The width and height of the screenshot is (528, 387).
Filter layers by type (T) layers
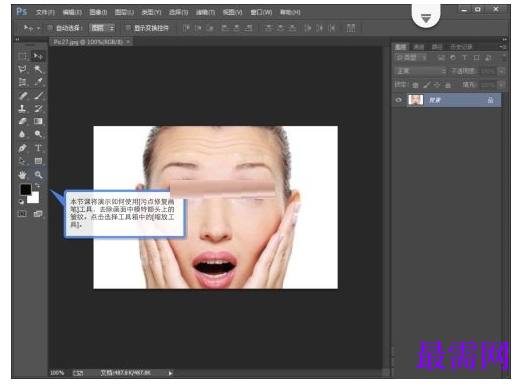(464, 58)
